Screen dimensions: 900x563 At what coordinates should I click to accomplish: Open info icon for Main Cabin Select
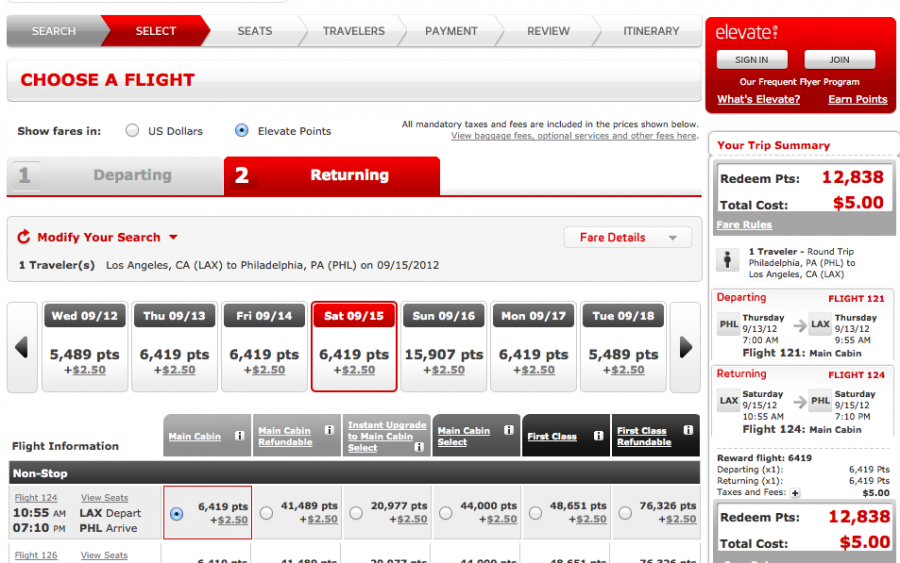click(x=509, y=430)
